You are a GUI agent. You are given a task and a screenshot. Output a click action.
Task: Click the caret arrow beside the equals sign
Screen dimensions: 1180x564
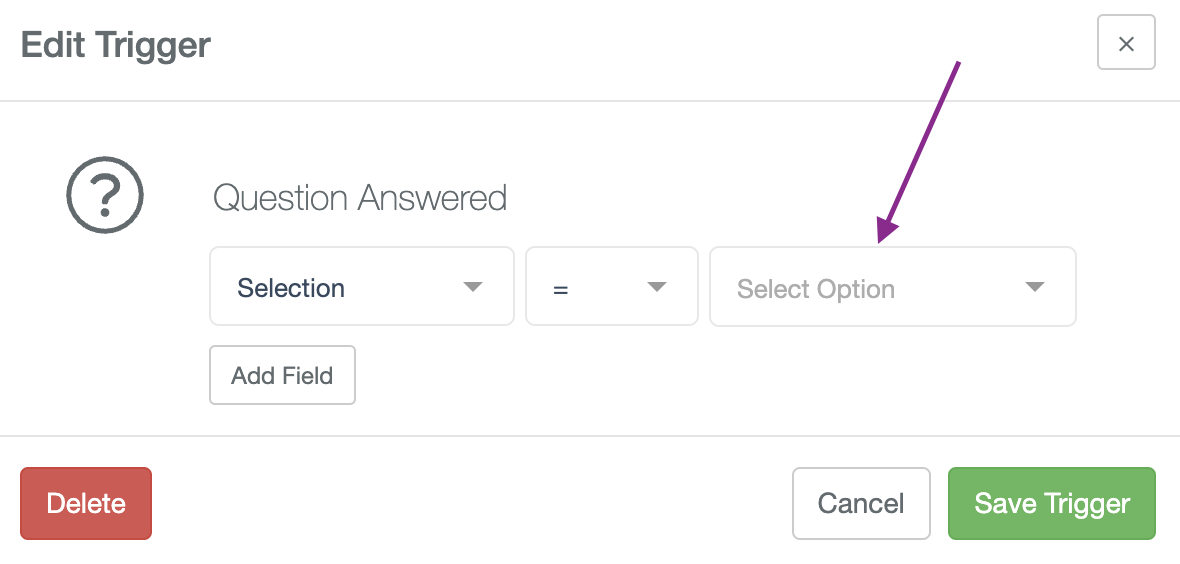pos(657,287)
